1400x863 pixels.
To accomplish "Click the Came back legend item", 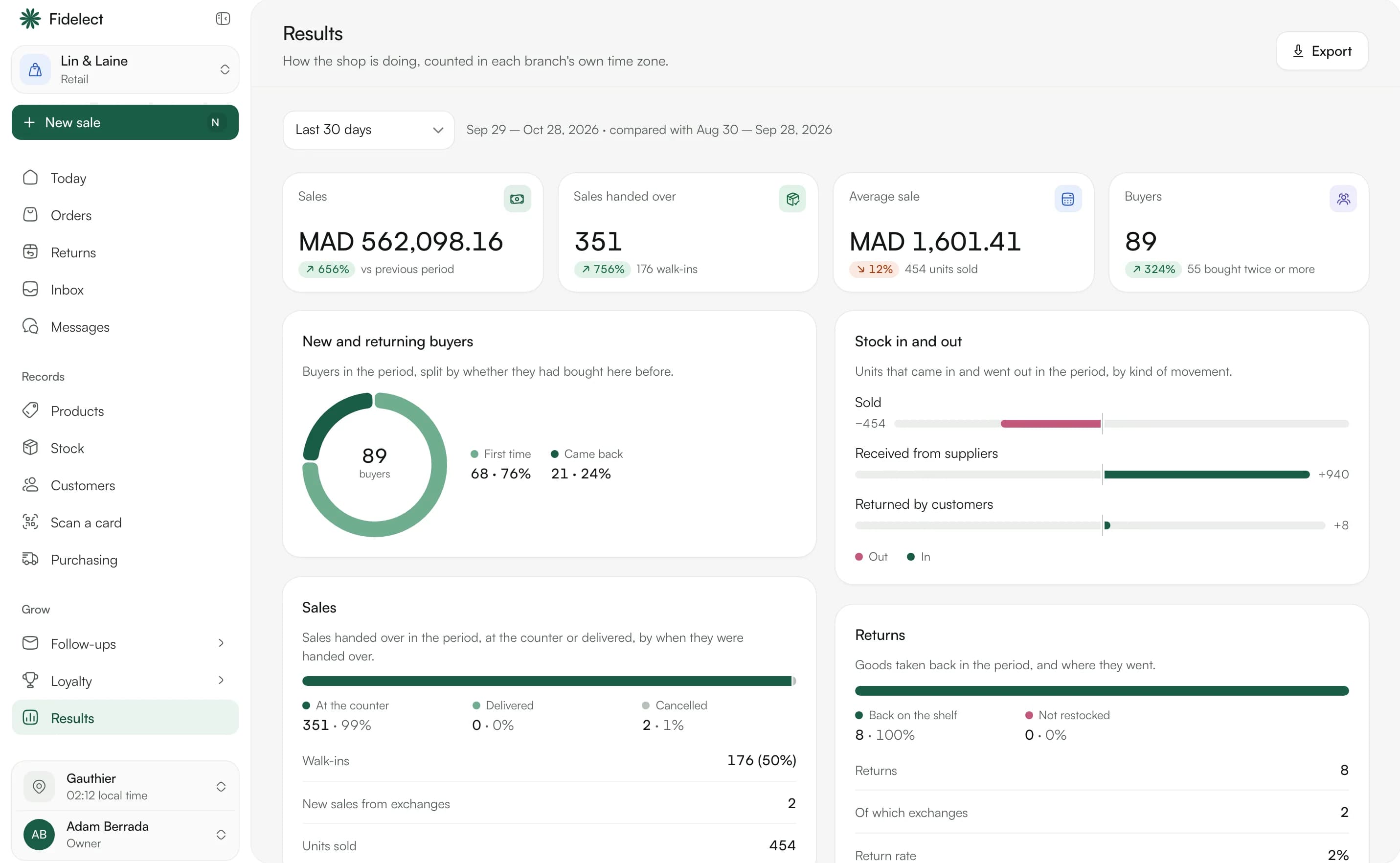I will point(587,464).
